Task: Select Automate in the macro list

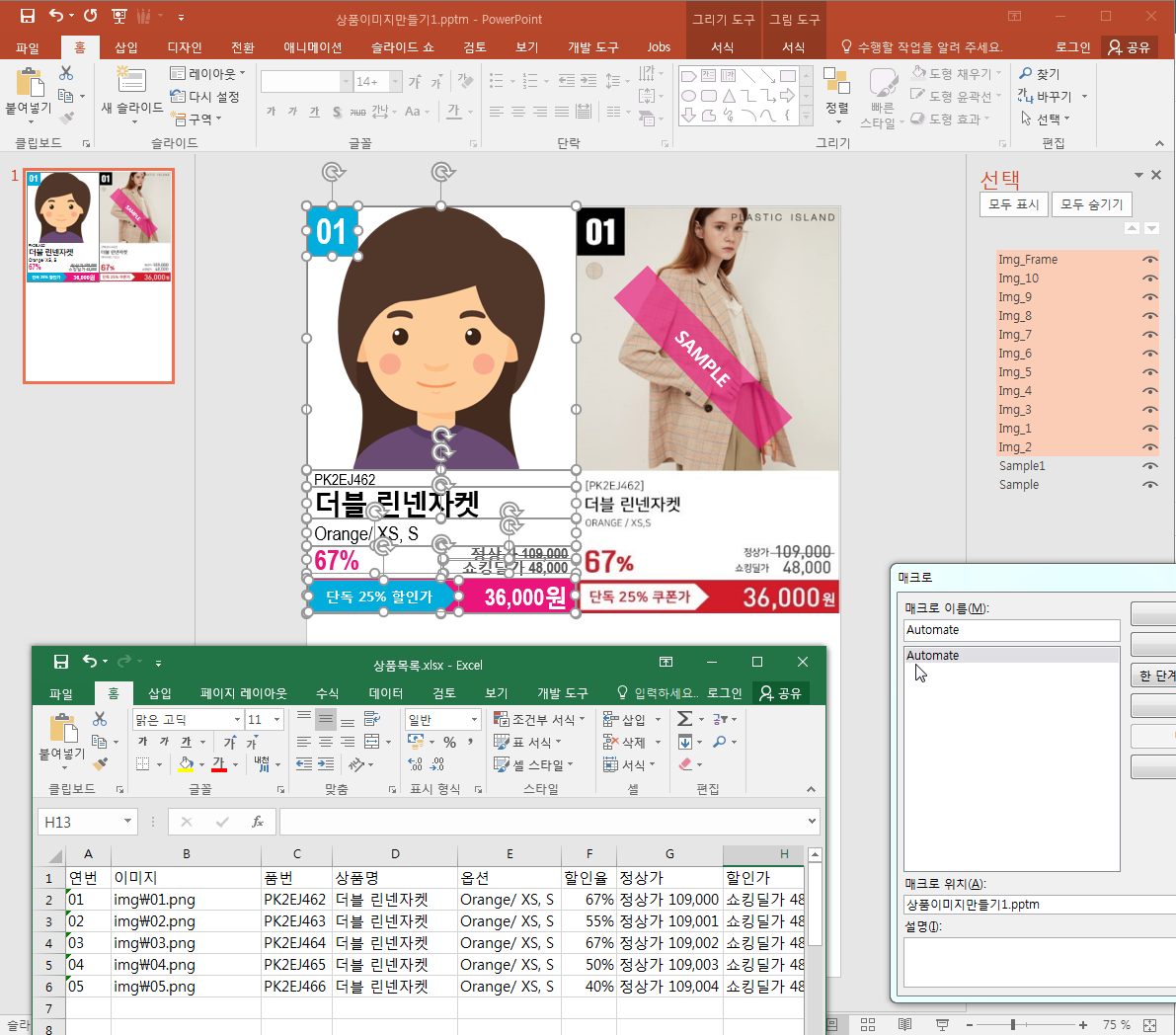Action: coord(1011,656)
